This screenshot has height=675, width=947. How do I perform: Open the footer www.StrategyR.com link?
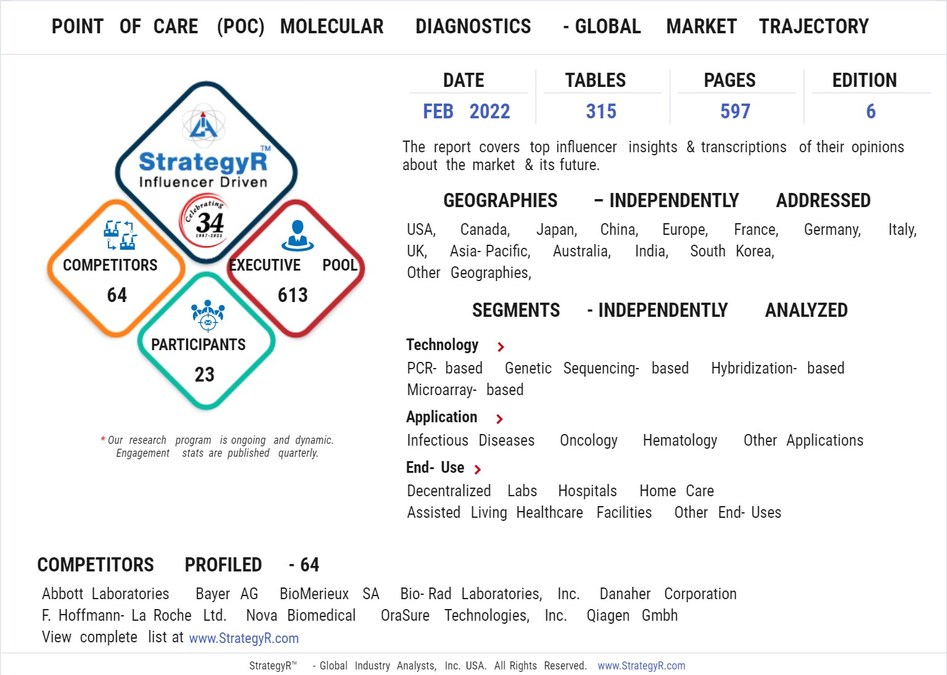(641, 665)
